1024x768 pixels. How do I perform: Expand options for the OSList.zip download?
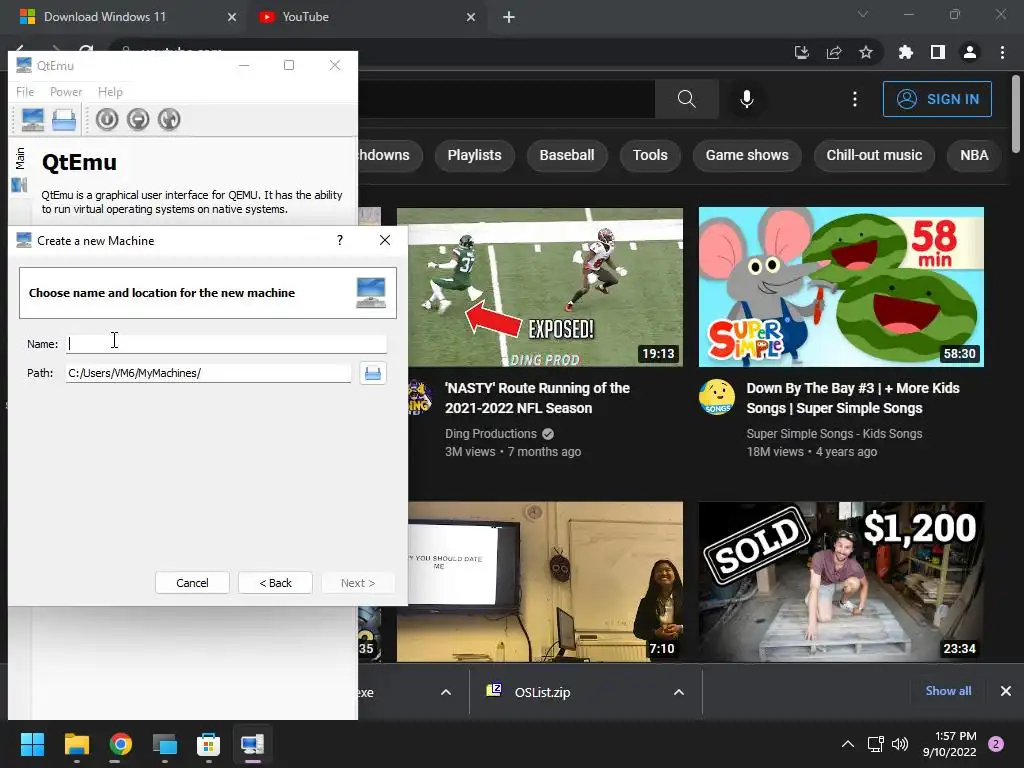(679, 692)
